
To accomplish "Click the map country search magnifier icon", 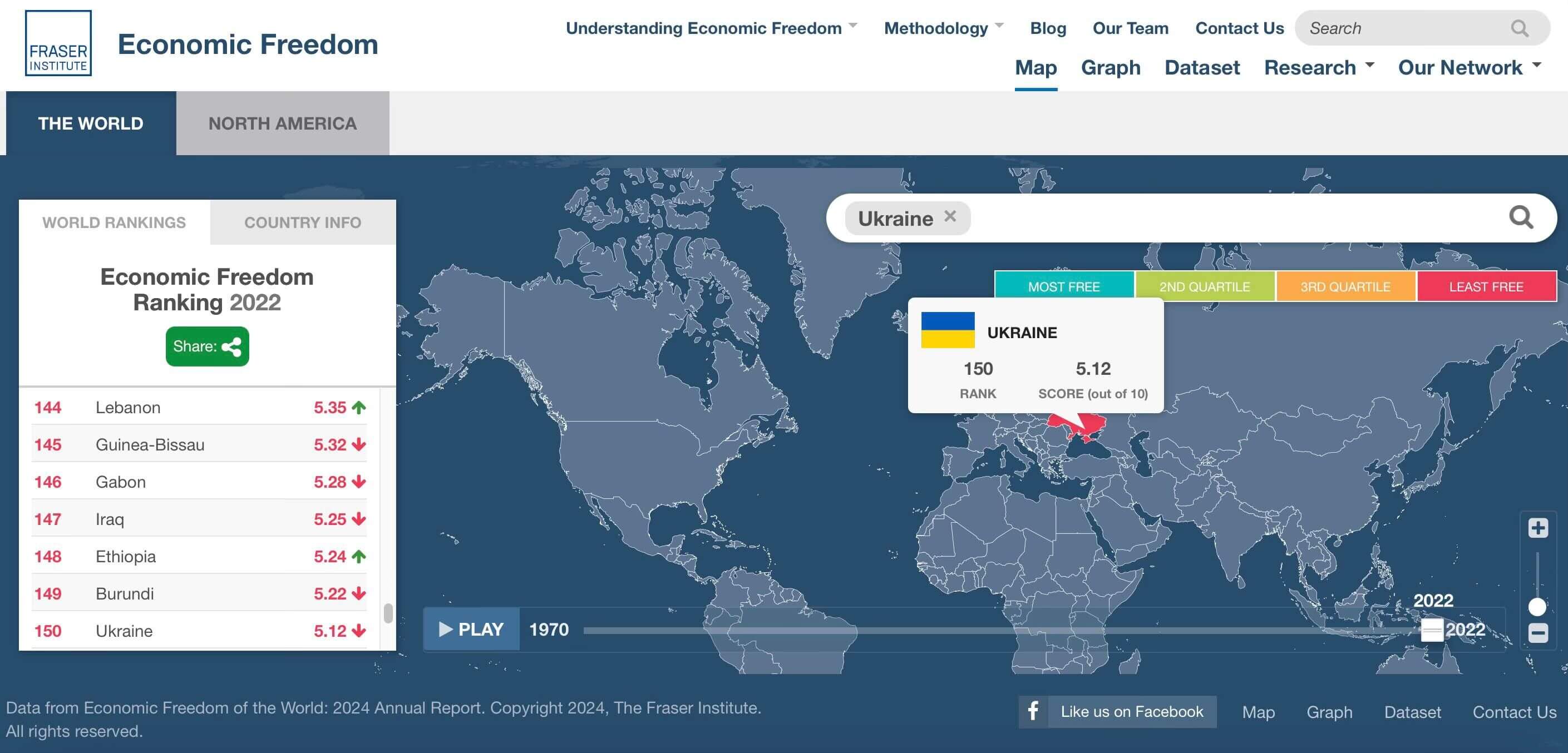I will 1520,217.
